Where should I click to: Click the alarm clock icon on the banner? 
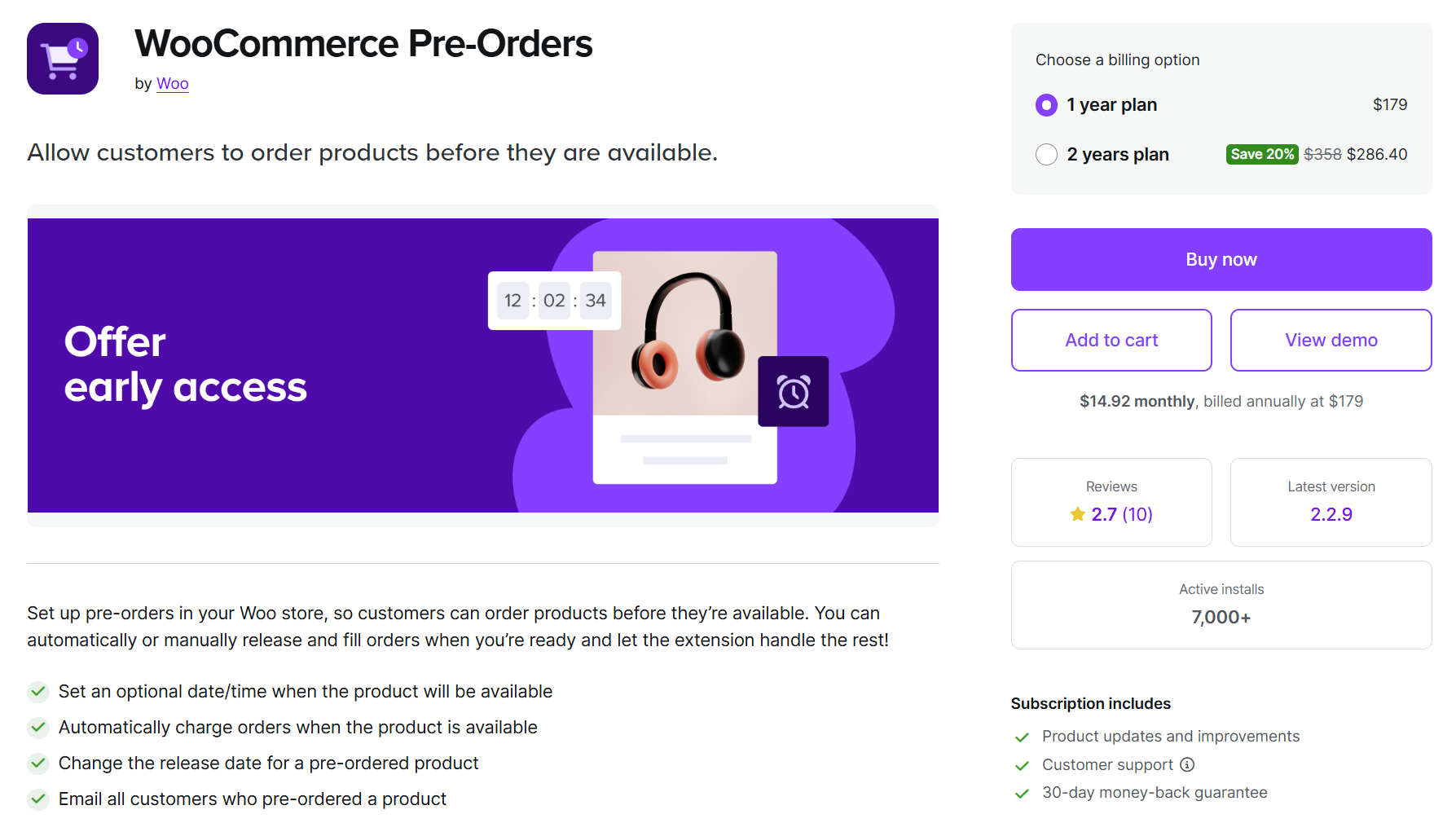click(x=793, y=391)
